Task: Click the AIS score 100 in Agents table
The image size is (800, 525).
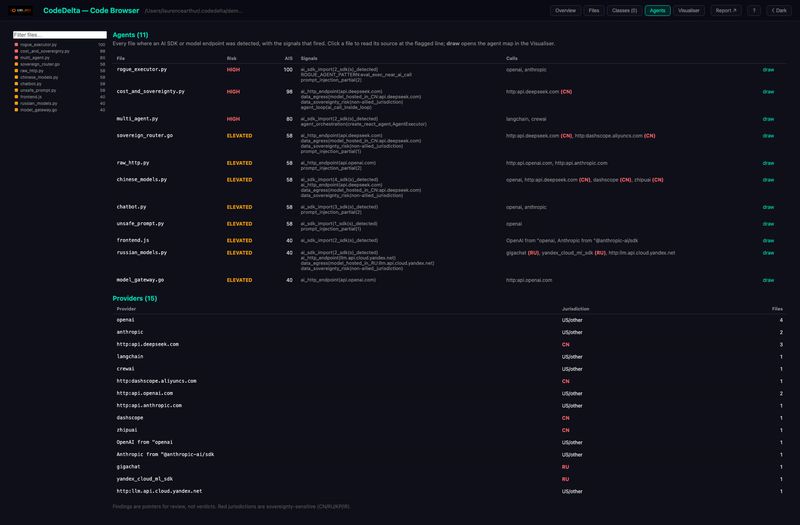Action: pyautogui.click(x=288, y=69)
